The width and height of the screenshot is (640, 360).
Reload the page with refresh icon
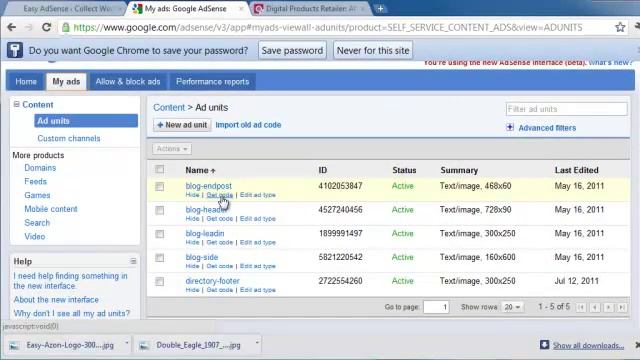[x=47, y=27]
